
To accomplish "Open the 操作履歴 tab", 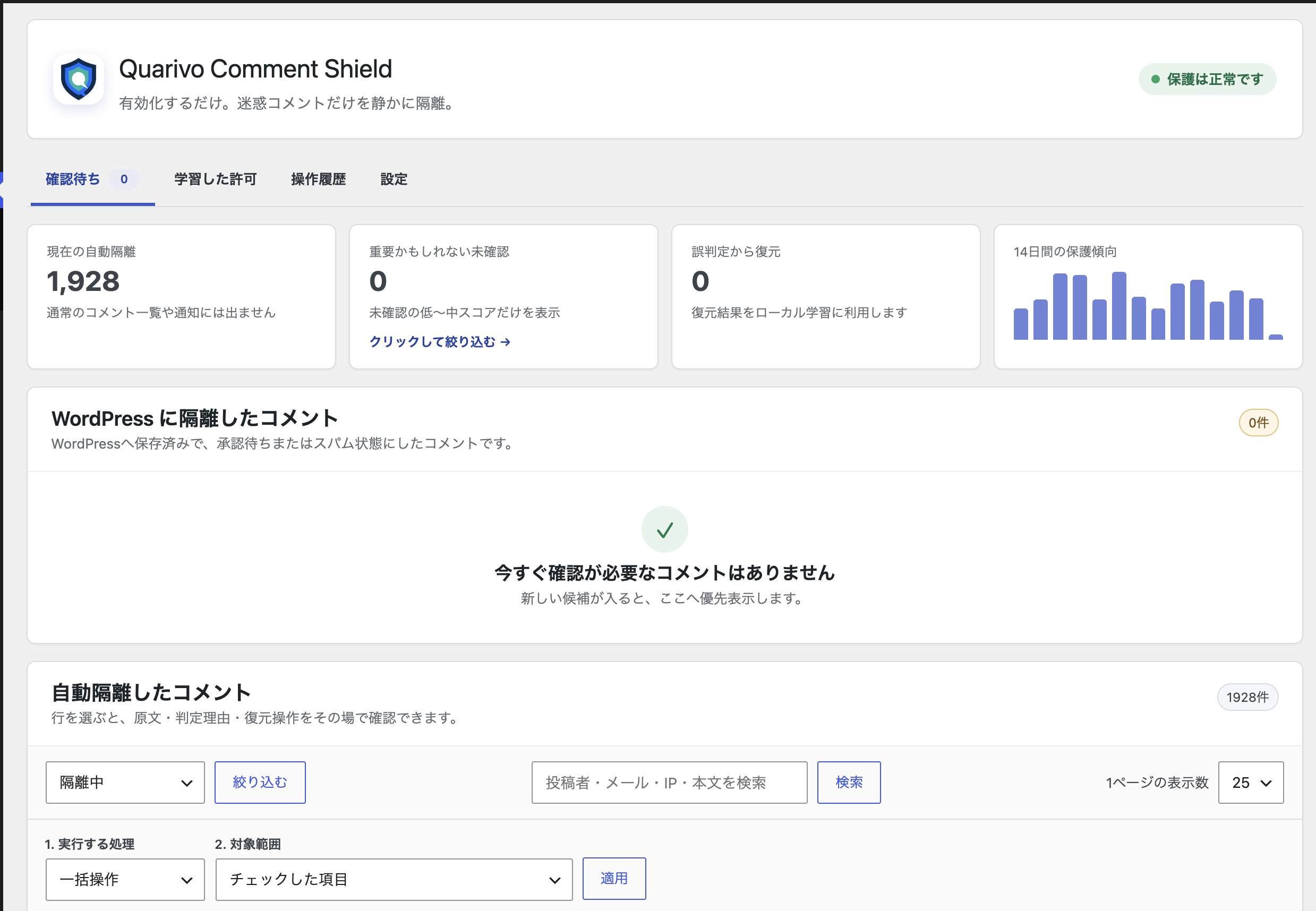I will click(x=319, y=179).
